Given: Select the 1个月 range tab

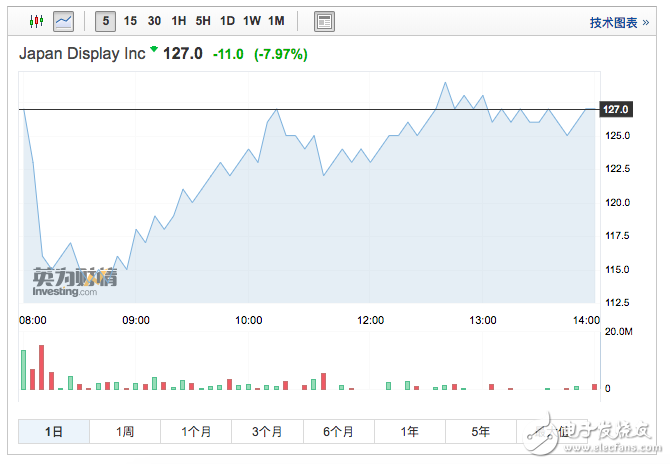Looking at the screenshot, I should [x=196, y=432].
